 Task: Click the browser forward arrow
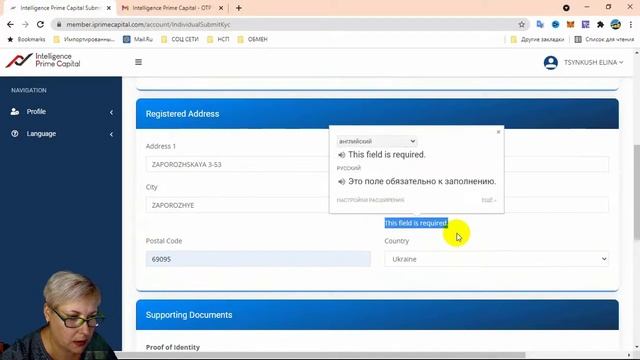(25, 24)
